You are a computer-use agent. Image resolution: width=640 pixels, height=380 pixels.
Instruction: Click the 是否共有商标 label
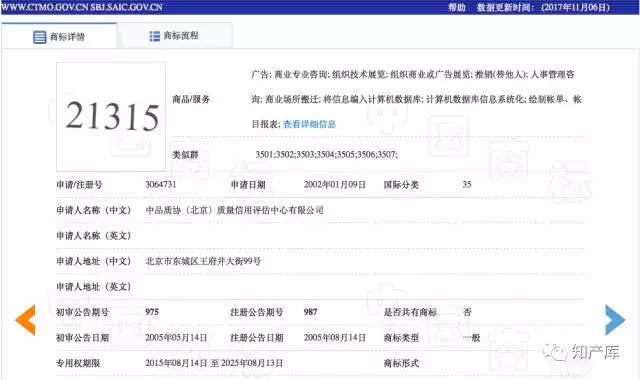point(410,312)
